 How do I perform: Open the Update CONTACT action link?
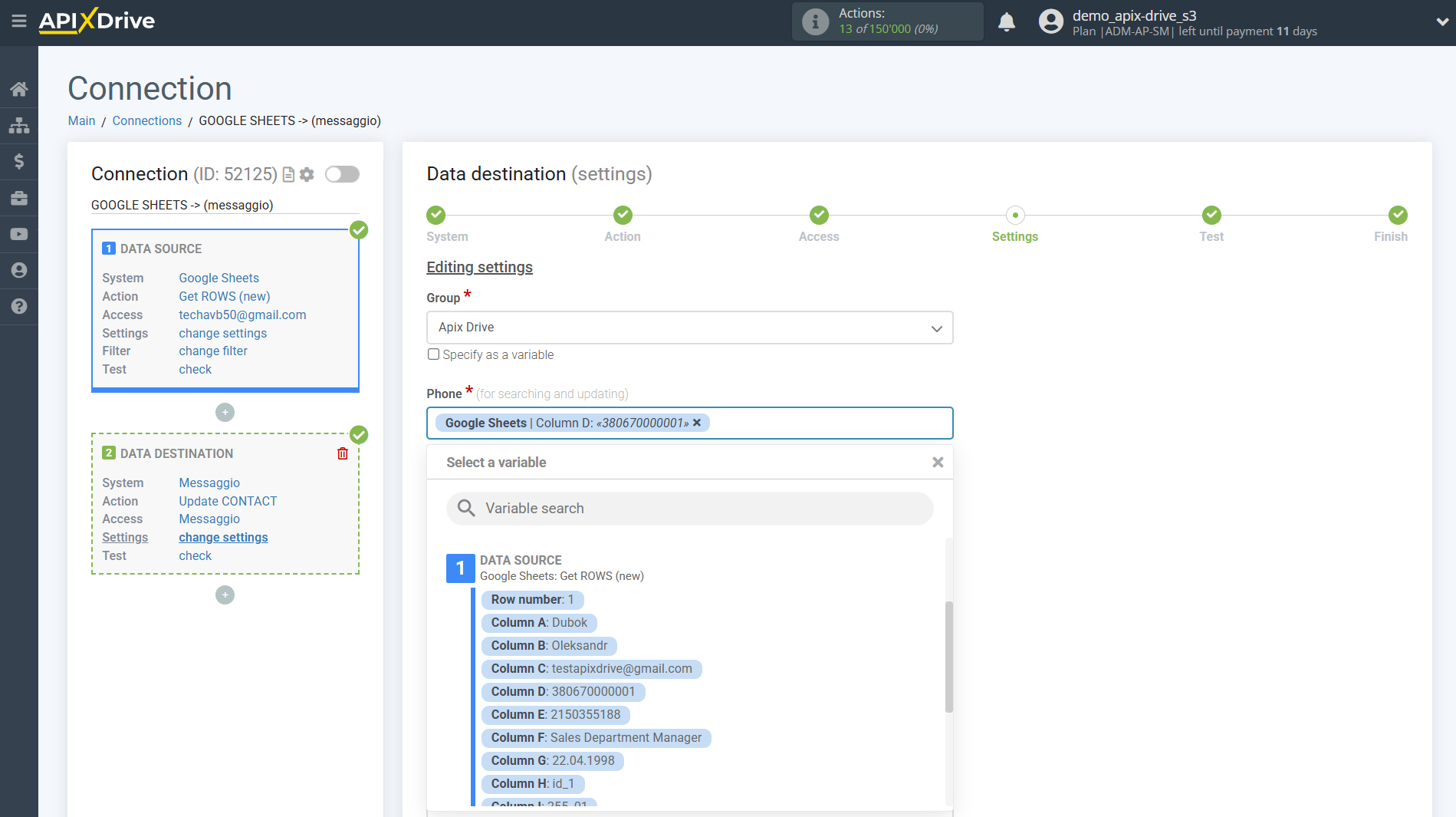(x=228, y=501)
